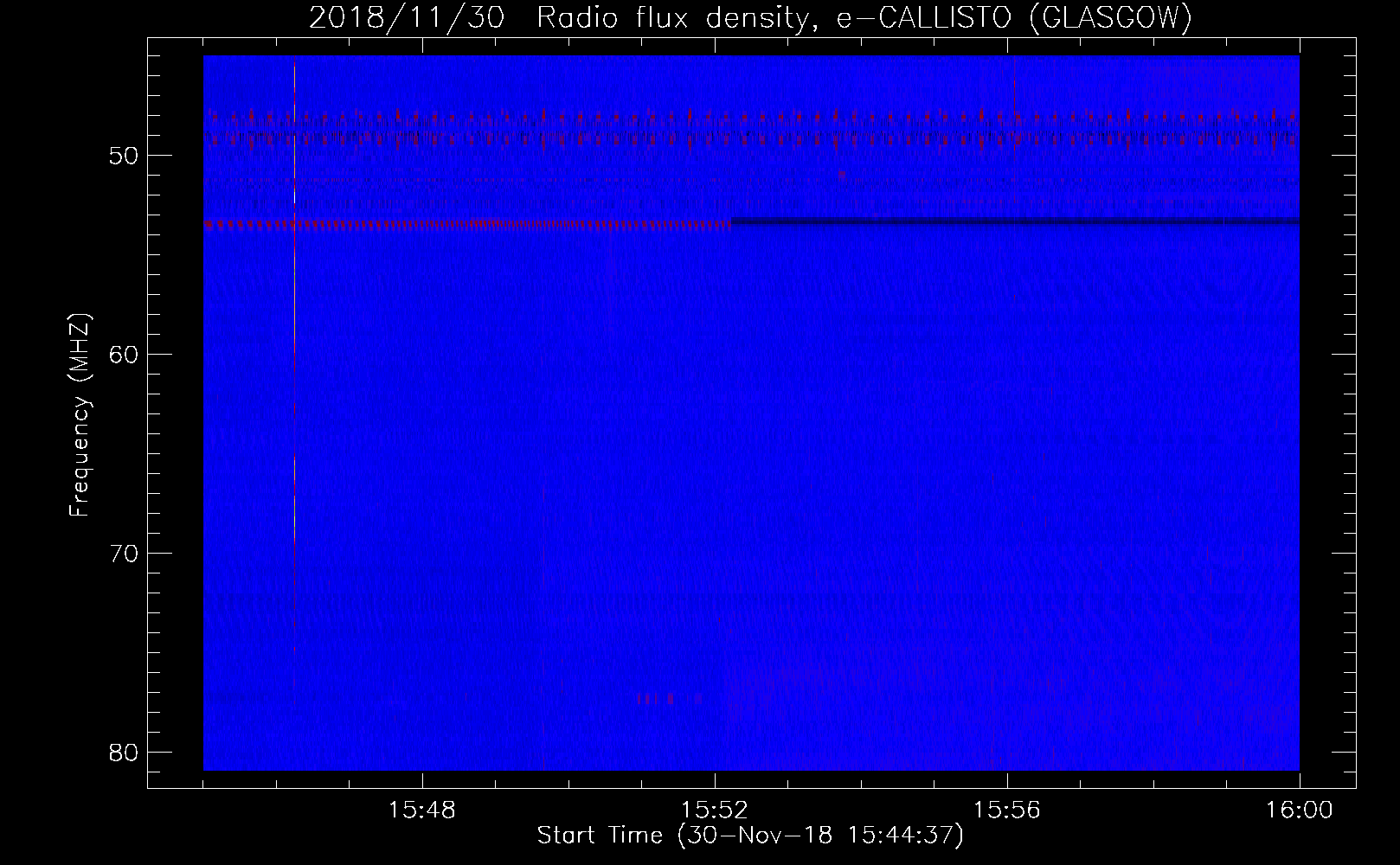
Task: Click the 60 frequency tick label
Action: (x=124, y=354)
